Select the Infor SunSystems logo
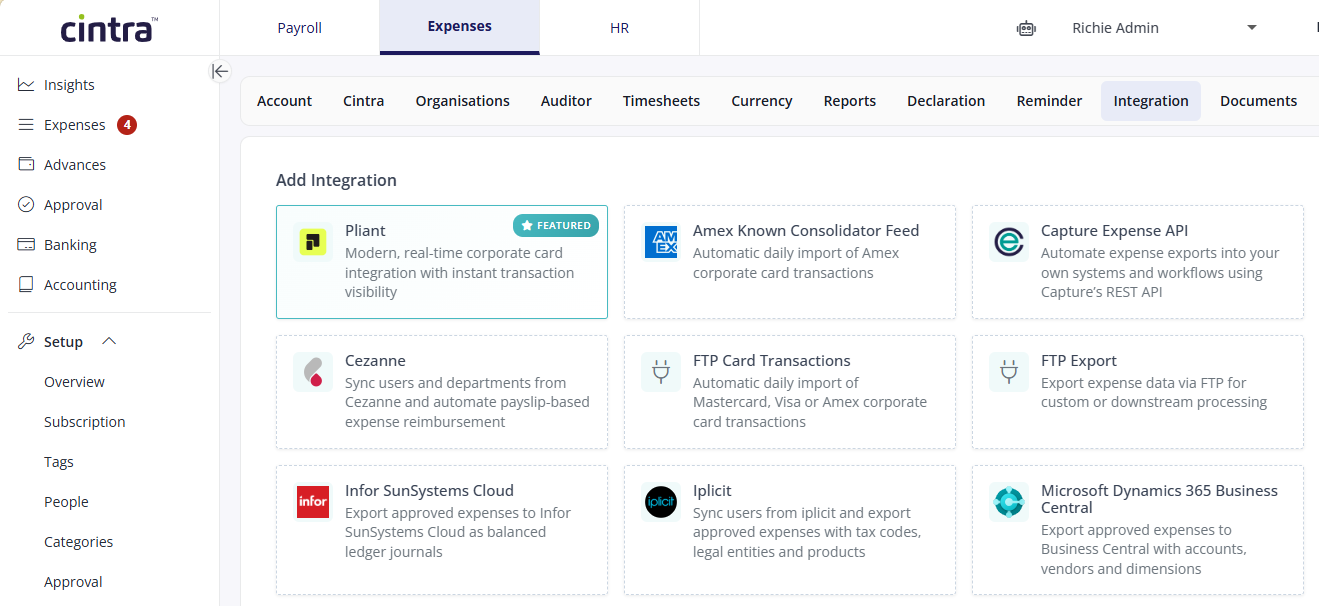Viewport: 1319px width, 606px height. (313, 502)
